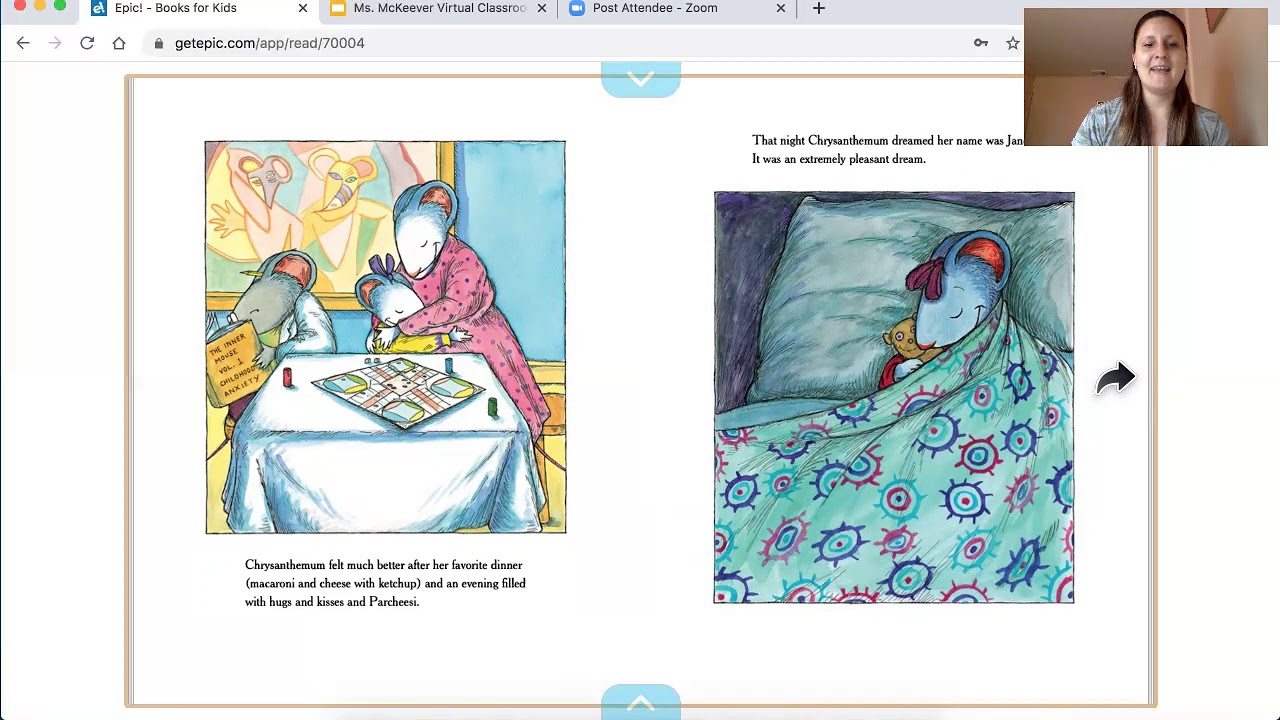Click the red macOS close window button
The image size is (1280, 720).
click(20, 5)
